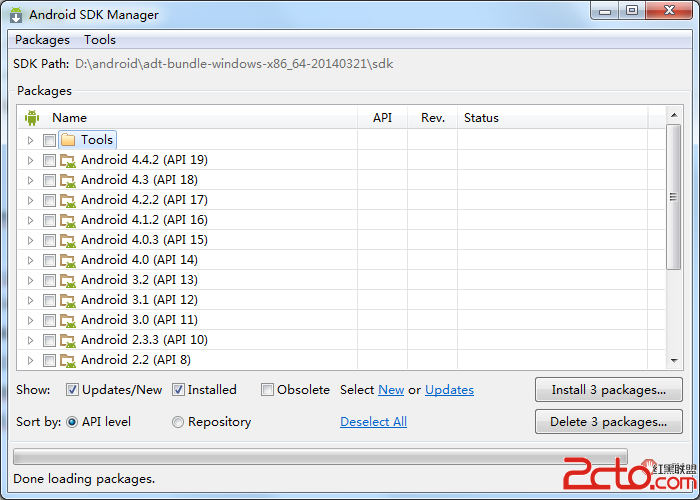Image resolution: width=700 pixels, height=500 pixels.
Task: Sort packages by Repository
Action: pyautogui.click(x=178, y=422)
